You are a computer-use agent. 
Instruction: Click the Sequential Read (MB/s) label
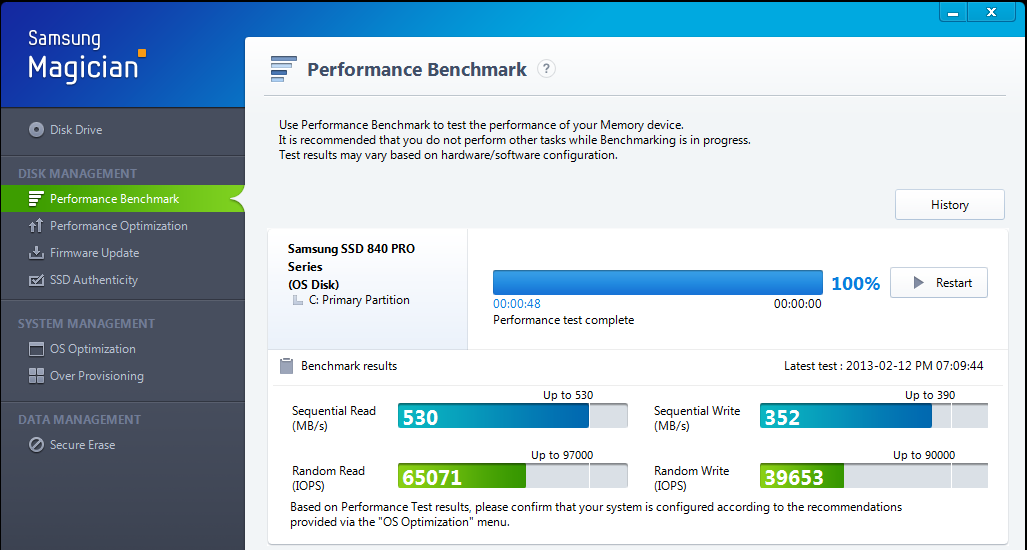pyautogui.click(x=334, y=418)
